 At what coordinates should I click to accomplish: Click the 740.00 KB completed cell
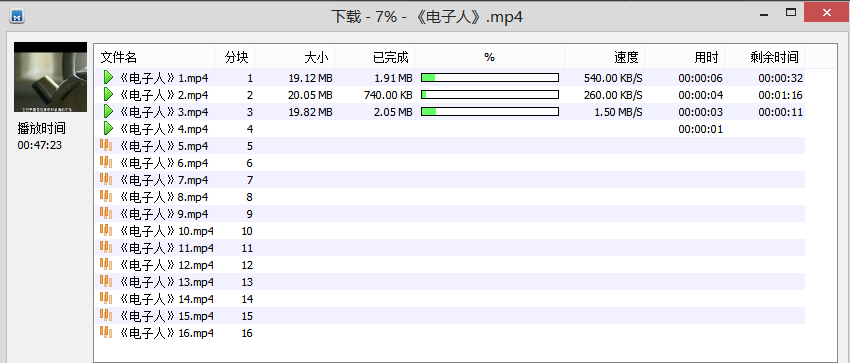389,95
